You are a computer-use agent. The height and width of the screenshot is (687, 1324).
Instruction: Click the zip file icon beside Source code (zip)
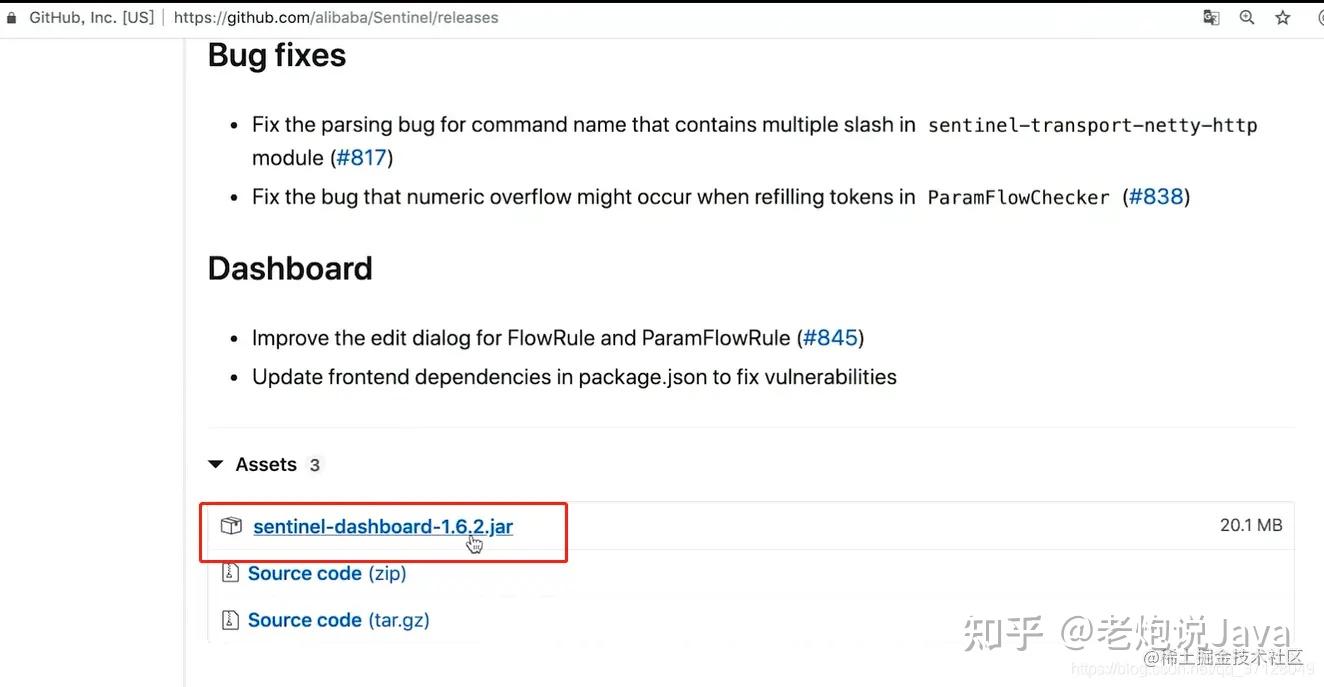click(x=231, y=573)
